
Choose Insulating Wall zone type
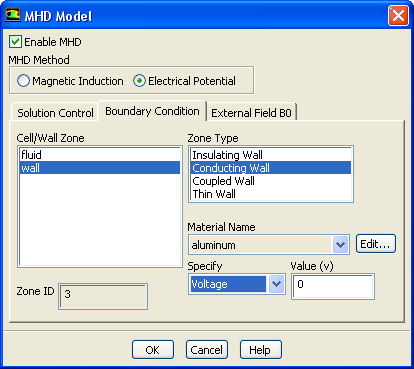click(x=271, y=155)
